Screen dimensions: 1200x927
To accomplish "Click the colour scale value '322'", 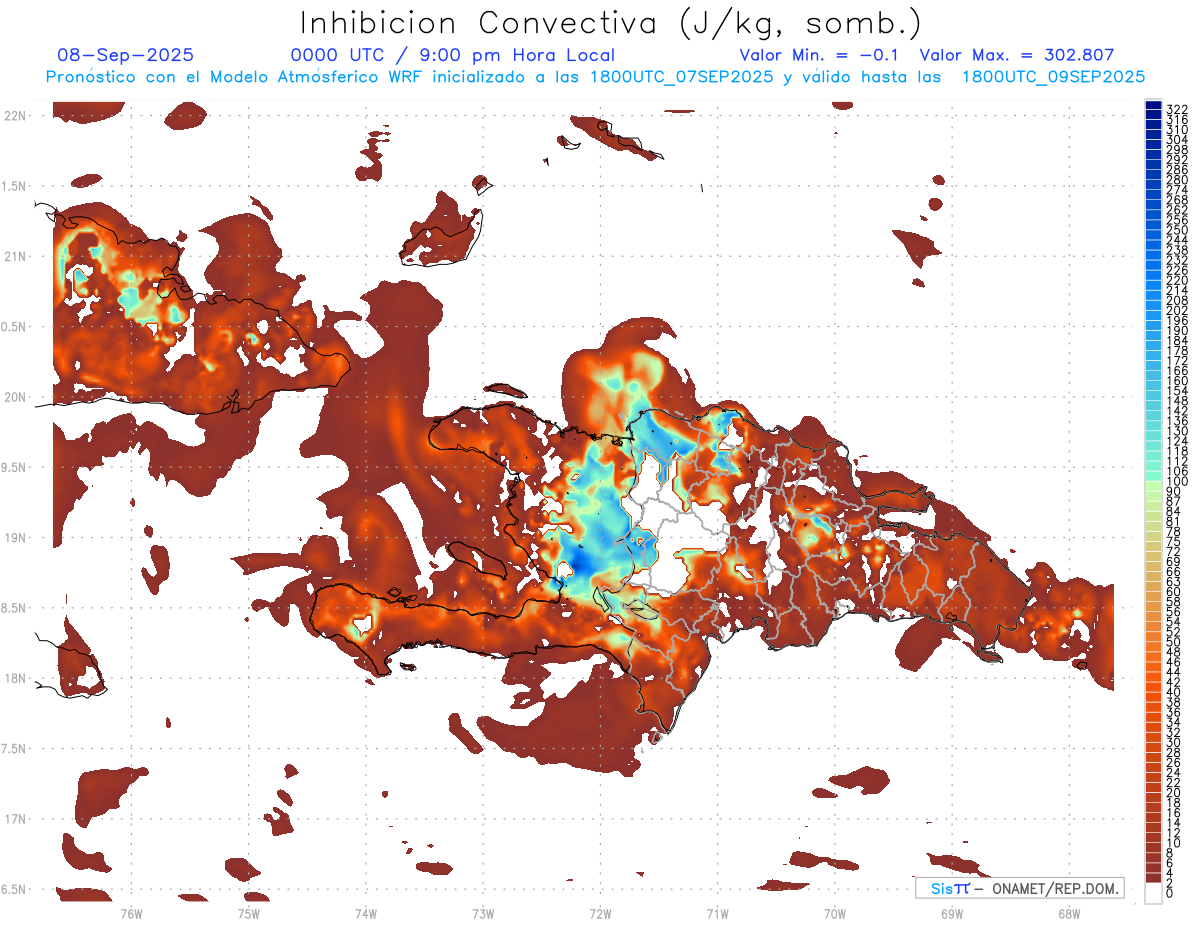I will point(1177,109).
